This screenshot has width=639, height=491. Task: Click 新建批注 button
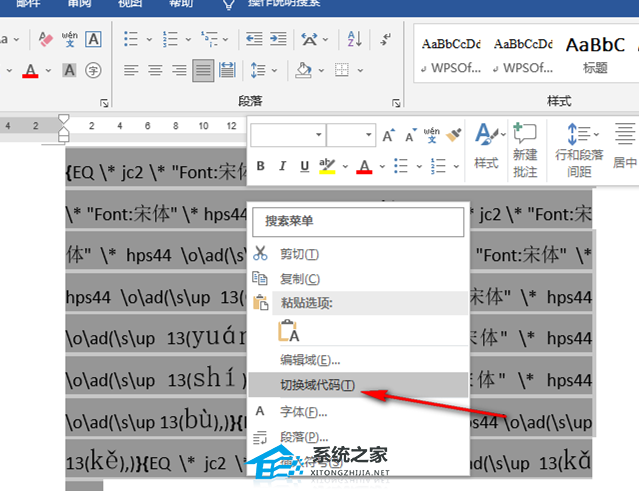(525, 150)
